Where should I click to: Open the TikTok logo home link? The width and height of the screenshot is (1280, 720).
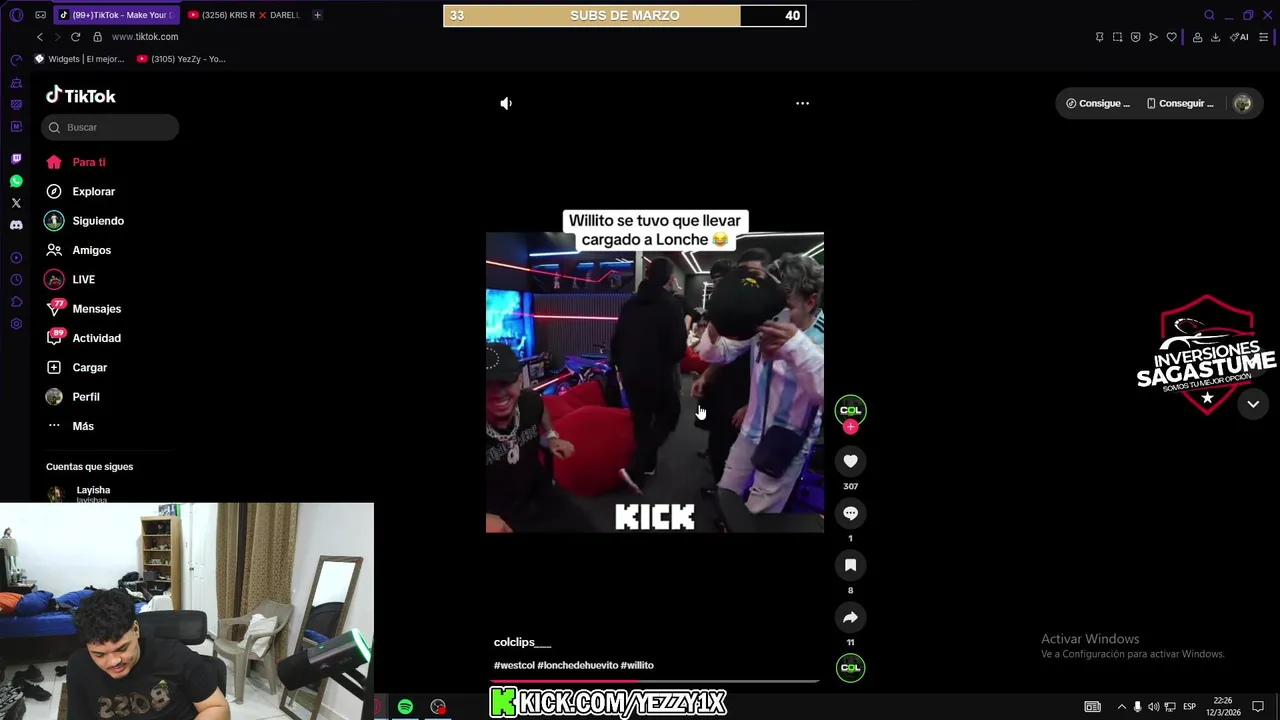pos(81,96)
